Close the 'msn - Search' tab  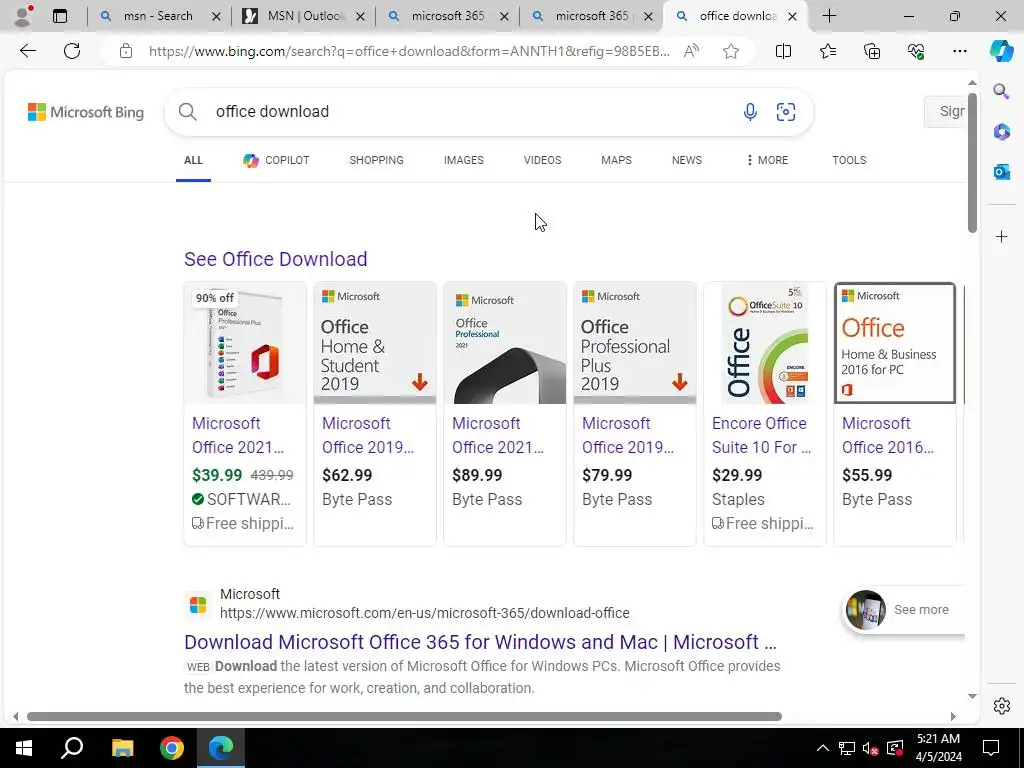click(x=216, y=16)
